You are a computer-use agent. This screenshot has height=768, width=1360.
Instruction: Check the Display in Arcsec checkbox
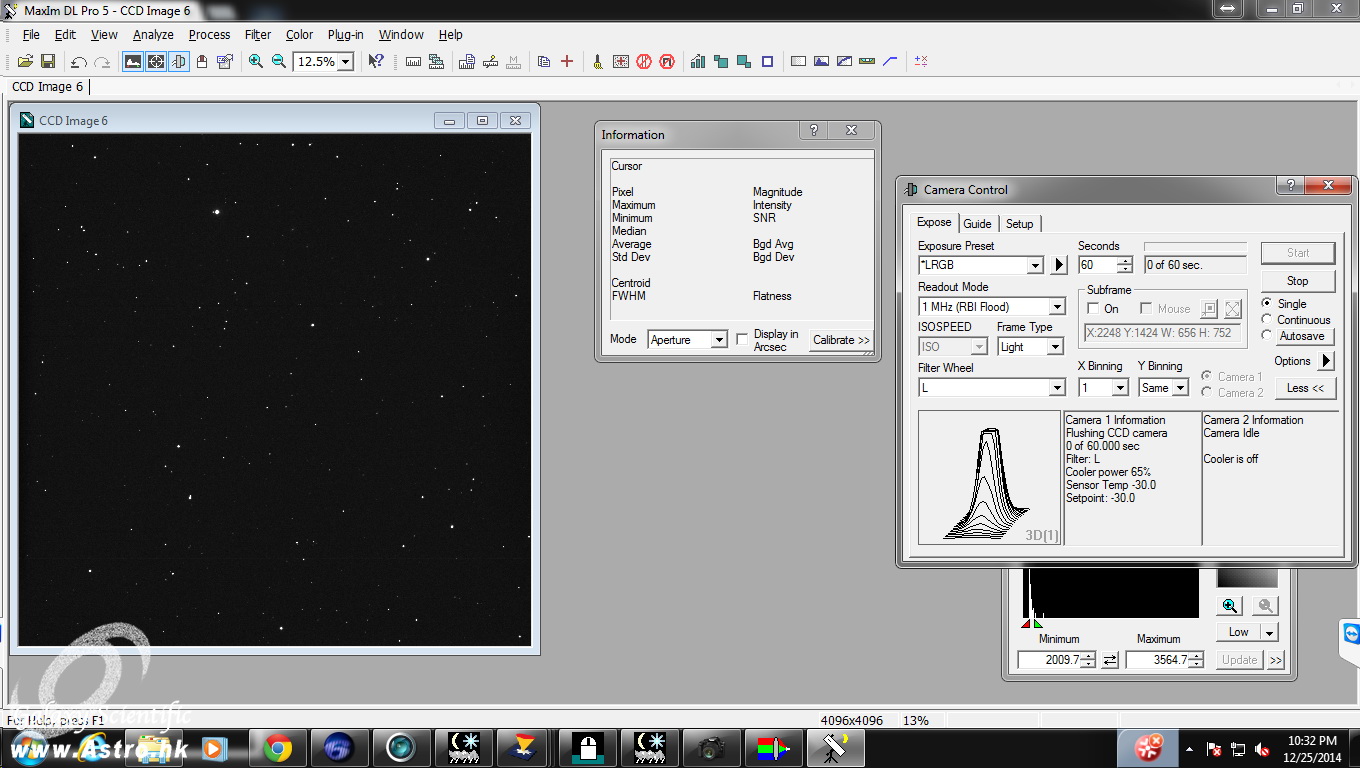[x=742, y=340]
